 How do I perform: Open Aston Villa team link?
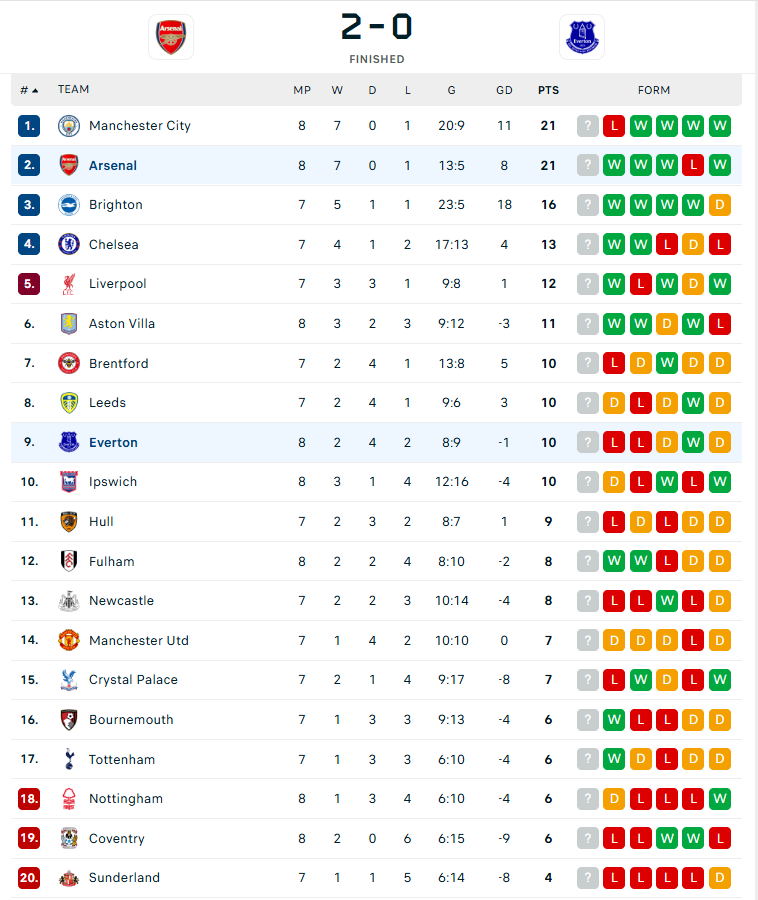tap(122, 324)
